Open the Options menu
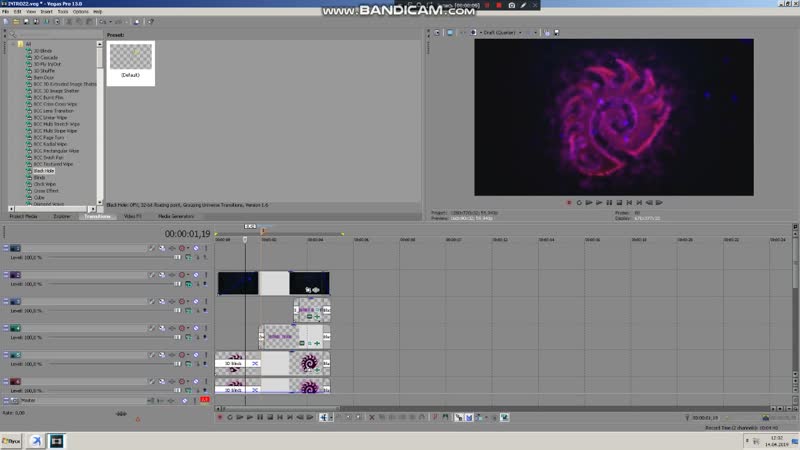800x450 pixels. pos(81,11)
